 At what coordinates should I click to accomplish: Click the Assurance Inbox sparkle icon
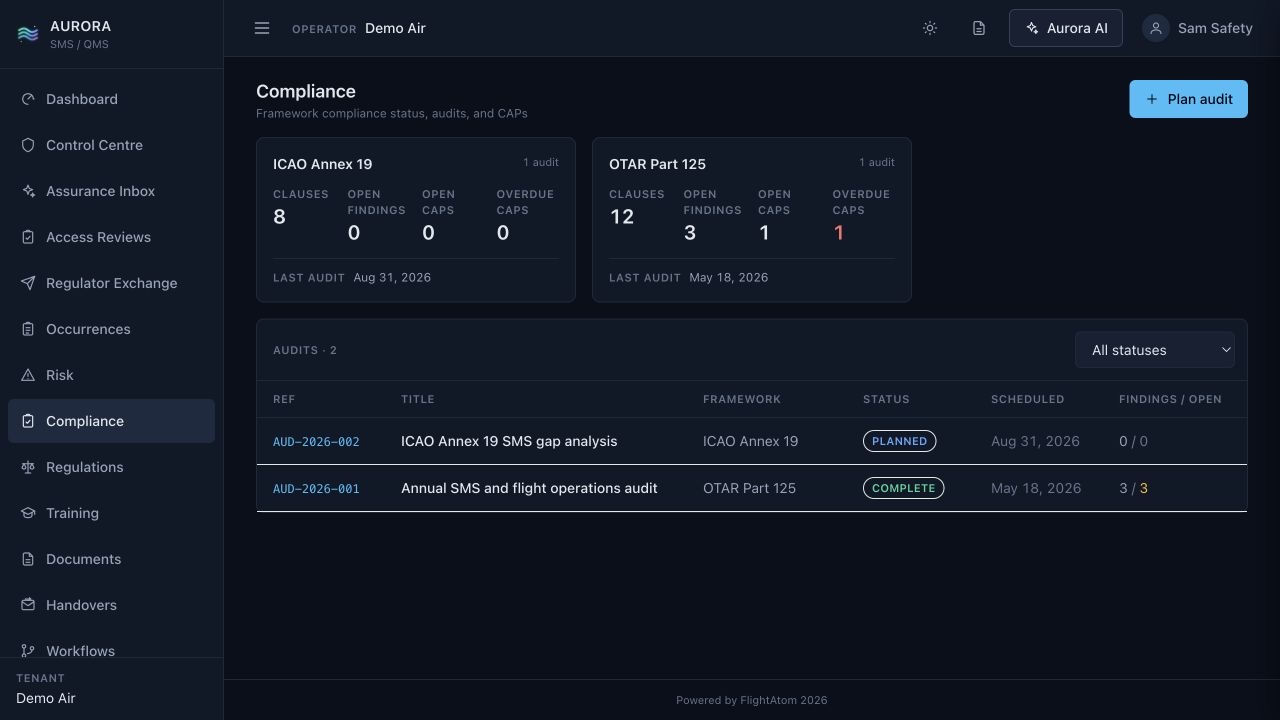point(28,191)
